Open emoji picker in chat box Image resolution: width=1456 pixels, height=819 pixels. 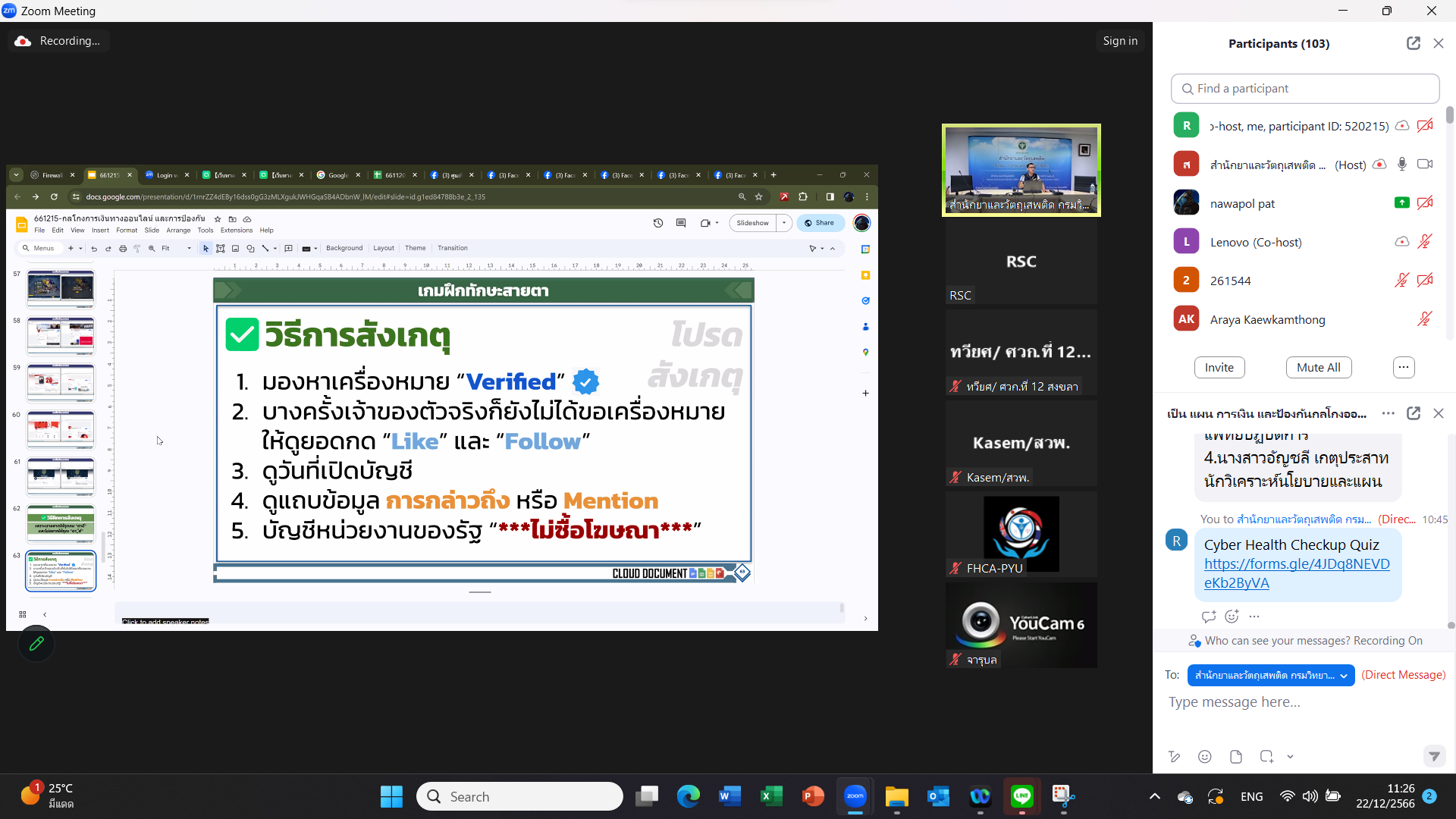click(1205, 756)
